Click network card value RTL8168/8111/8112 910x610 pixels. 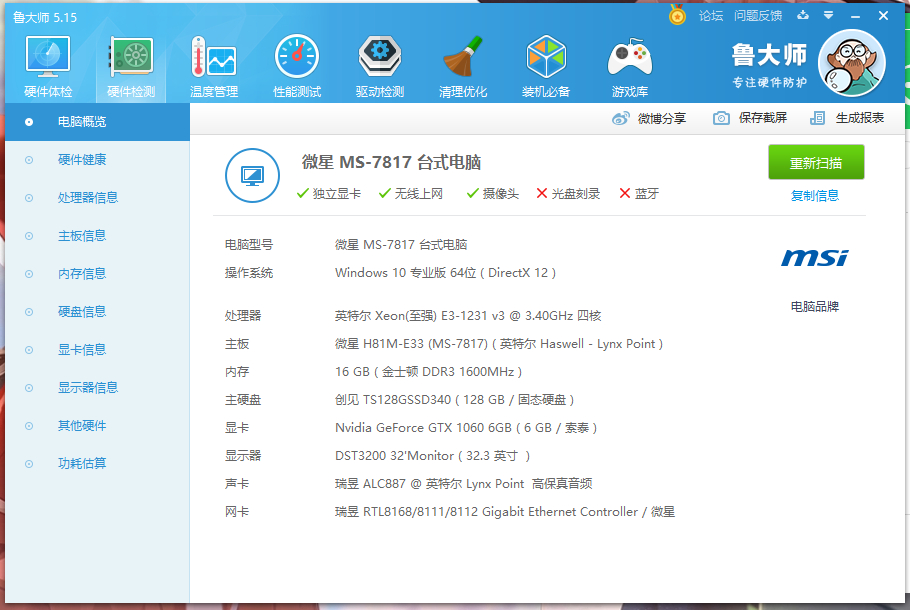(x=505, y=512)
